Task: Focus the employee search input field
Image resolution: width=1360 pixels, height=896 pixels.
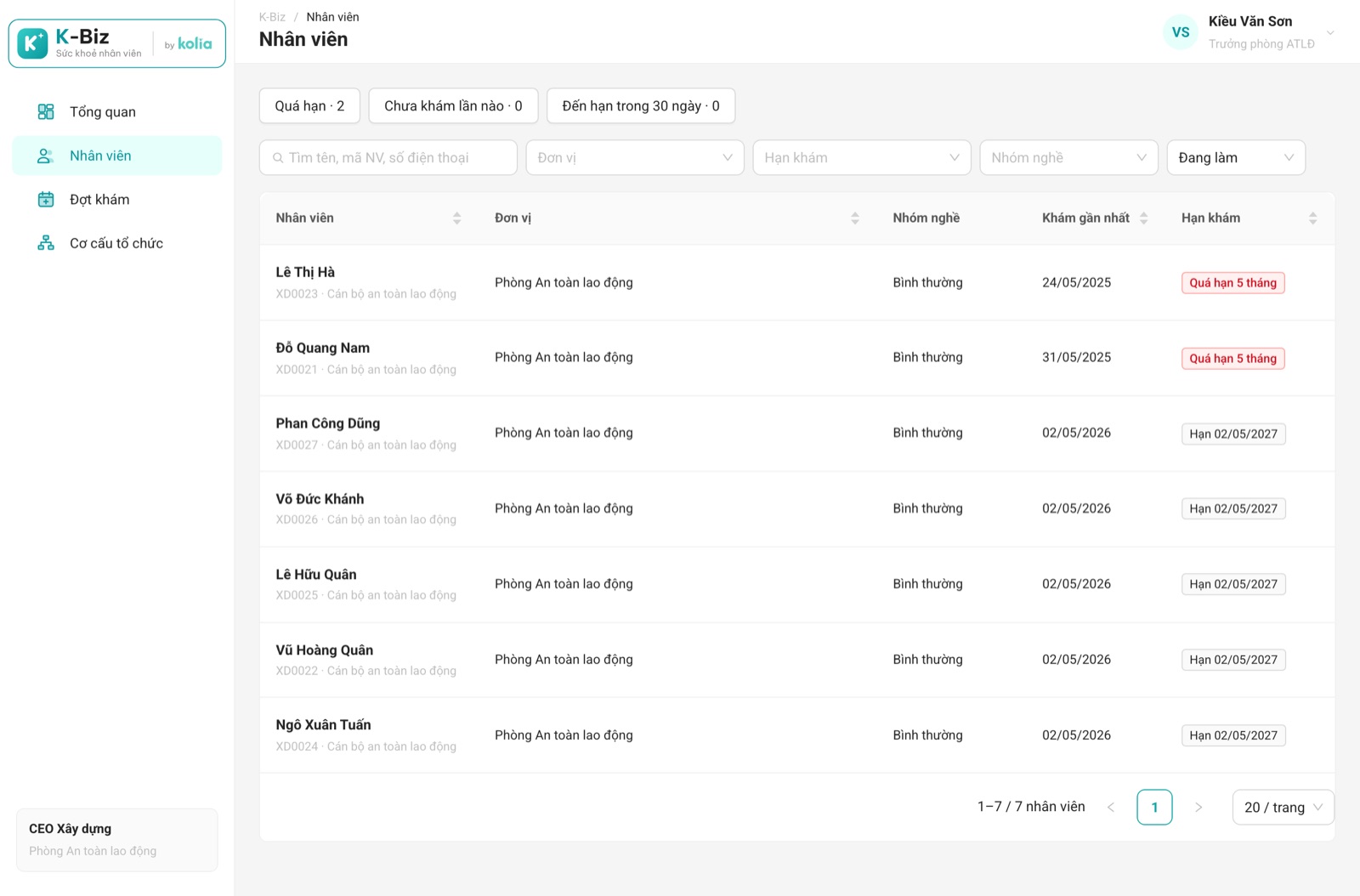Action: pyautogui.click(x=388, y=157)
